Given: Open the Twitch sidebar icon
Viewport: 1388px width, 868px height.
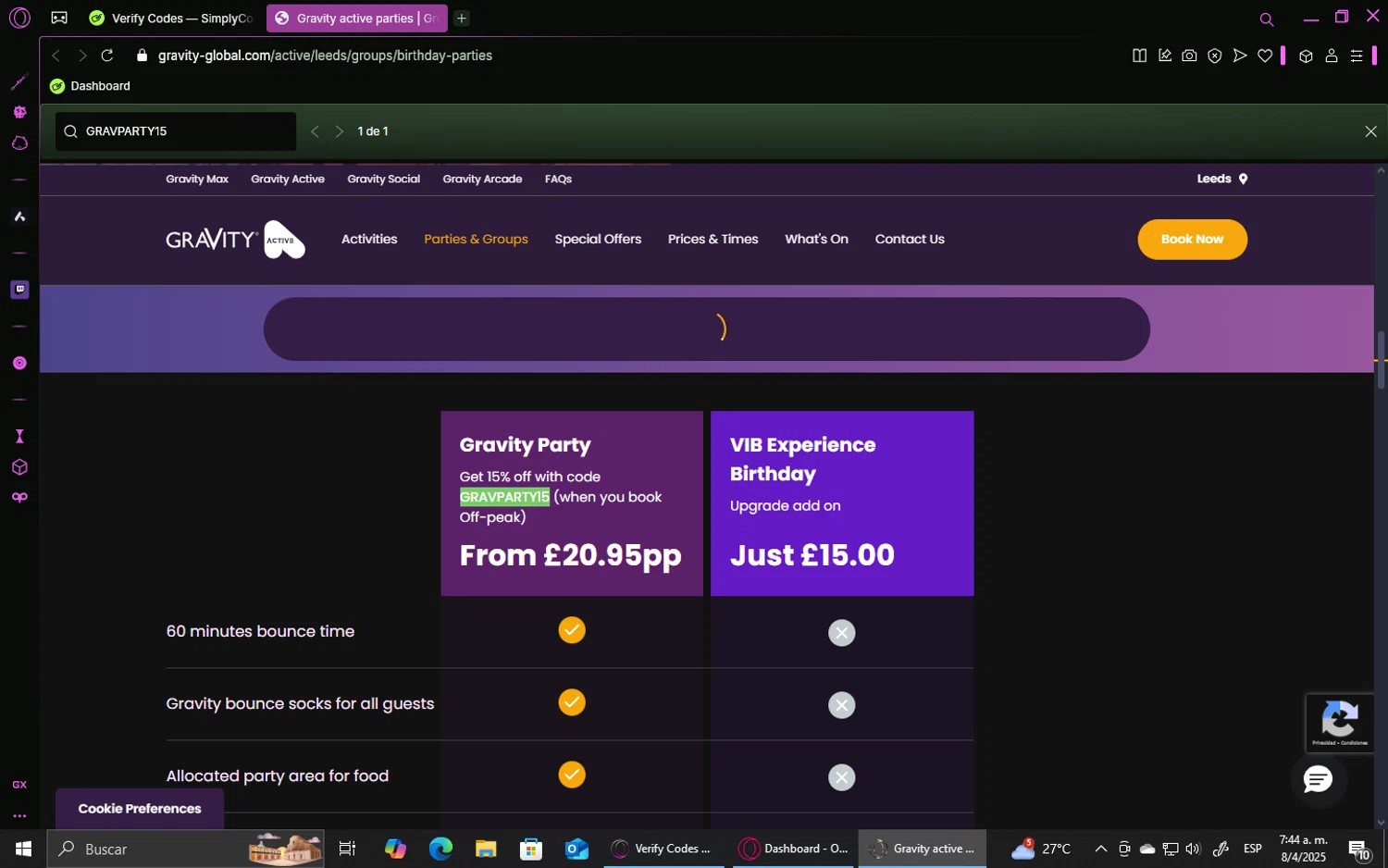Looking at the screenshot, I should [19, 290].
